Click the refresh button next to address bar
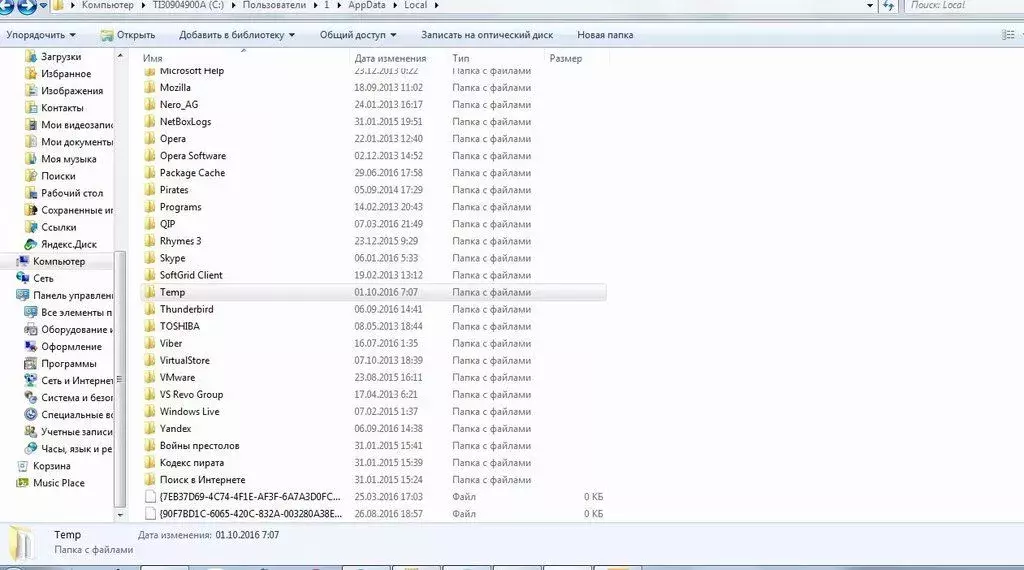 [888, 5]
